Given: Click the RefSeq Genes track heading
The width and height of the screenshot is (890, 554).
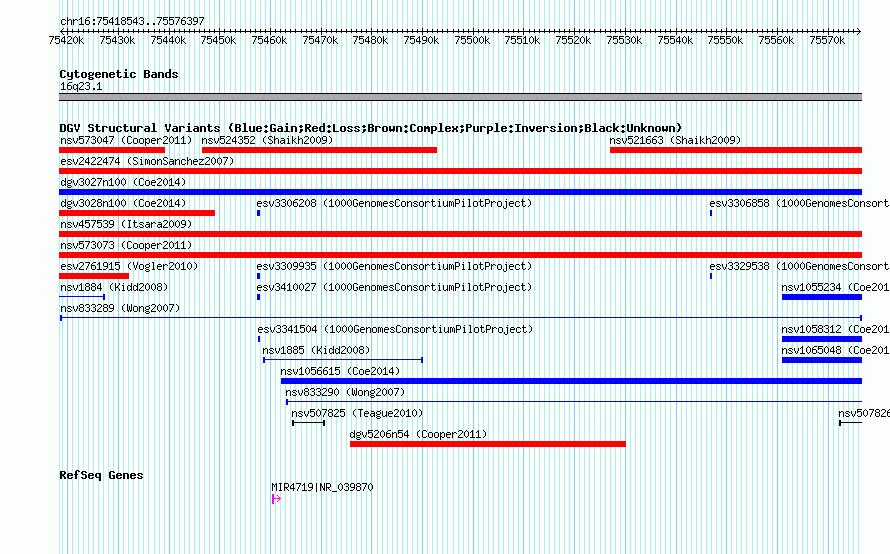Looking at the screenshot, I should pyautogui.click(x=101, y=475).
